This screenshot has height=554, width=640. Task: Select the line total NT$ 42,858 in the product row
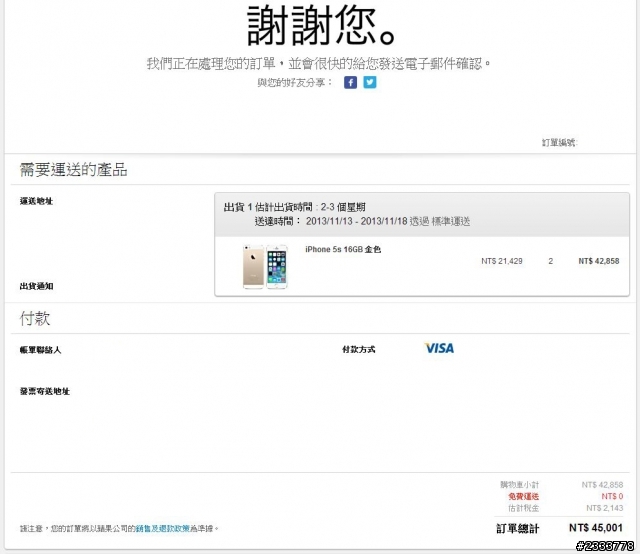[x=598, y=261]
